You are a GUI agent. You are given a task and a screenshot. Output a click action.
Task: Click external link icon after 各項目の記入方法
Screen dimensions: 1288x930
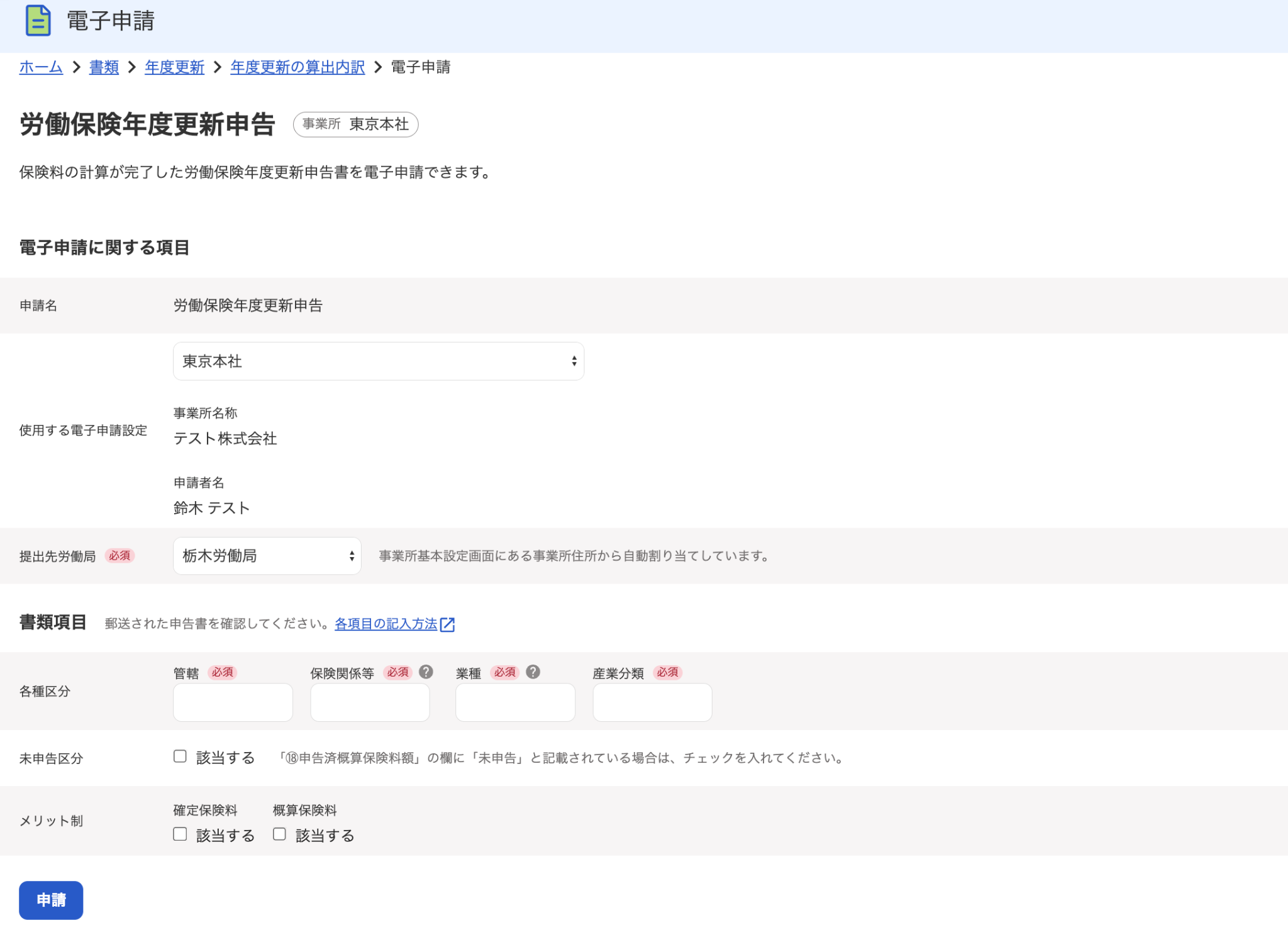[447, 624]
